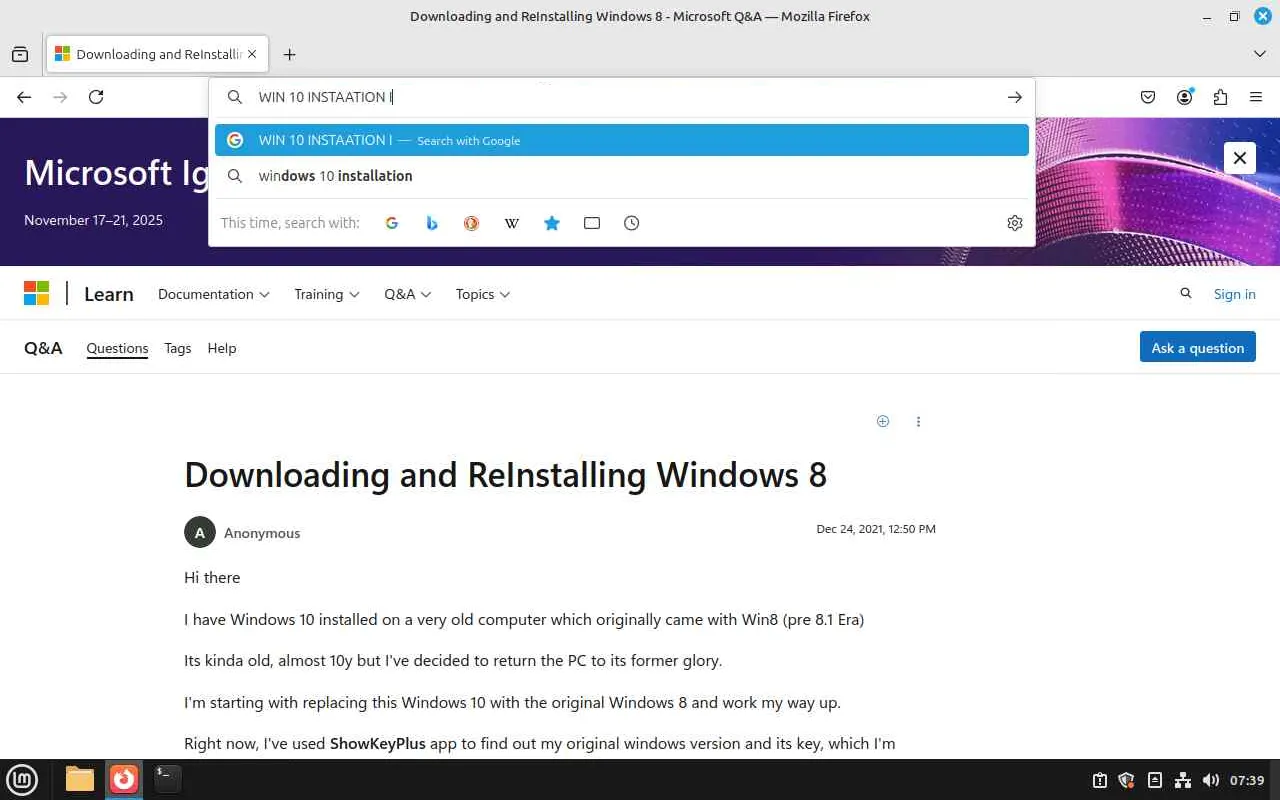
Task: Switch to the Tags tab
Action: click(178, 348)
